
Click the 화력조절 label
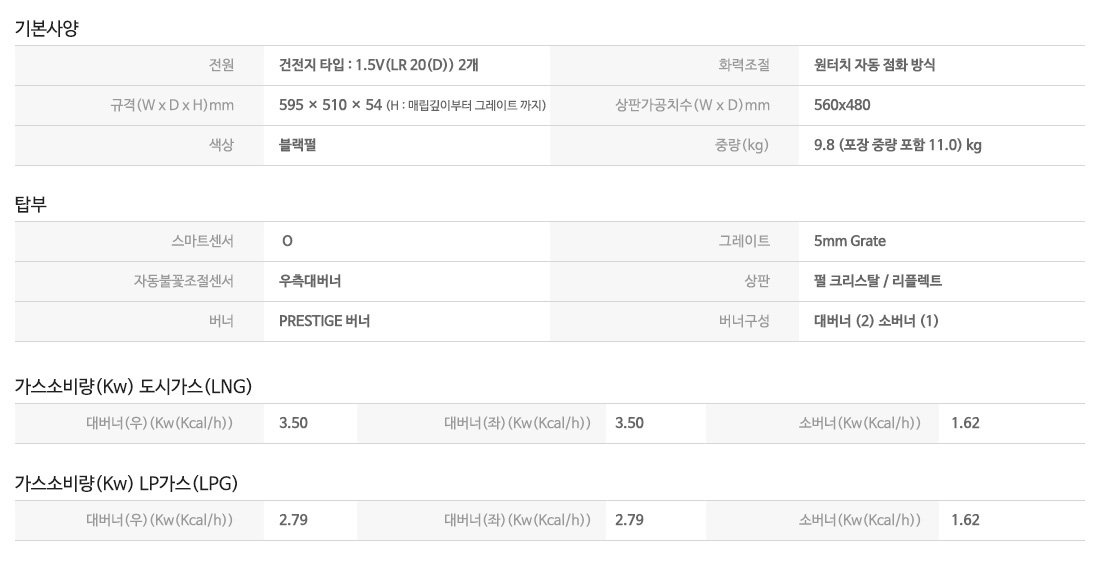(744, 66)
